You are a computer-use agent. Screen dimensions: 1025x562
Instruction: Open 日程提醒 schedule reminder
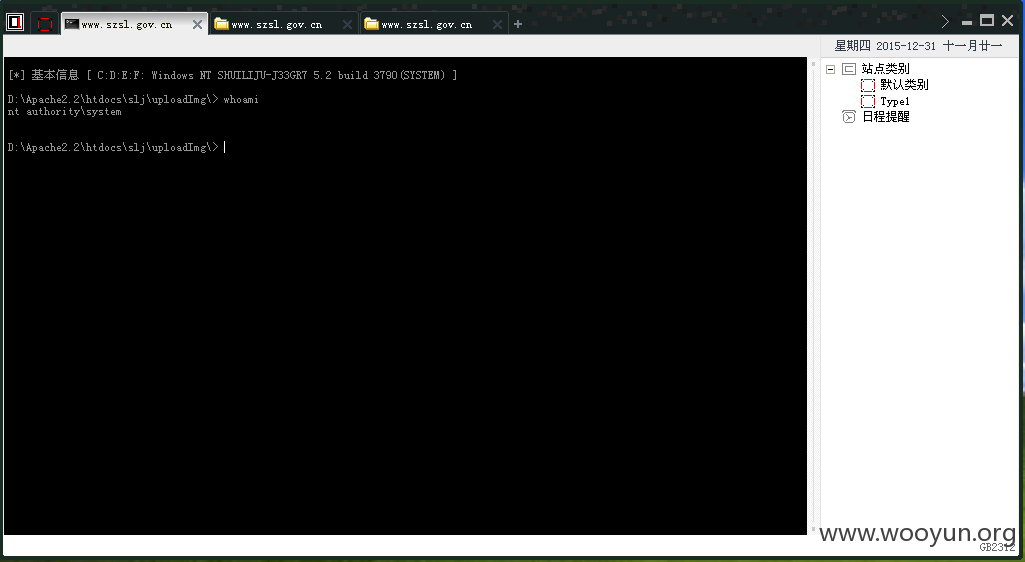886,117
